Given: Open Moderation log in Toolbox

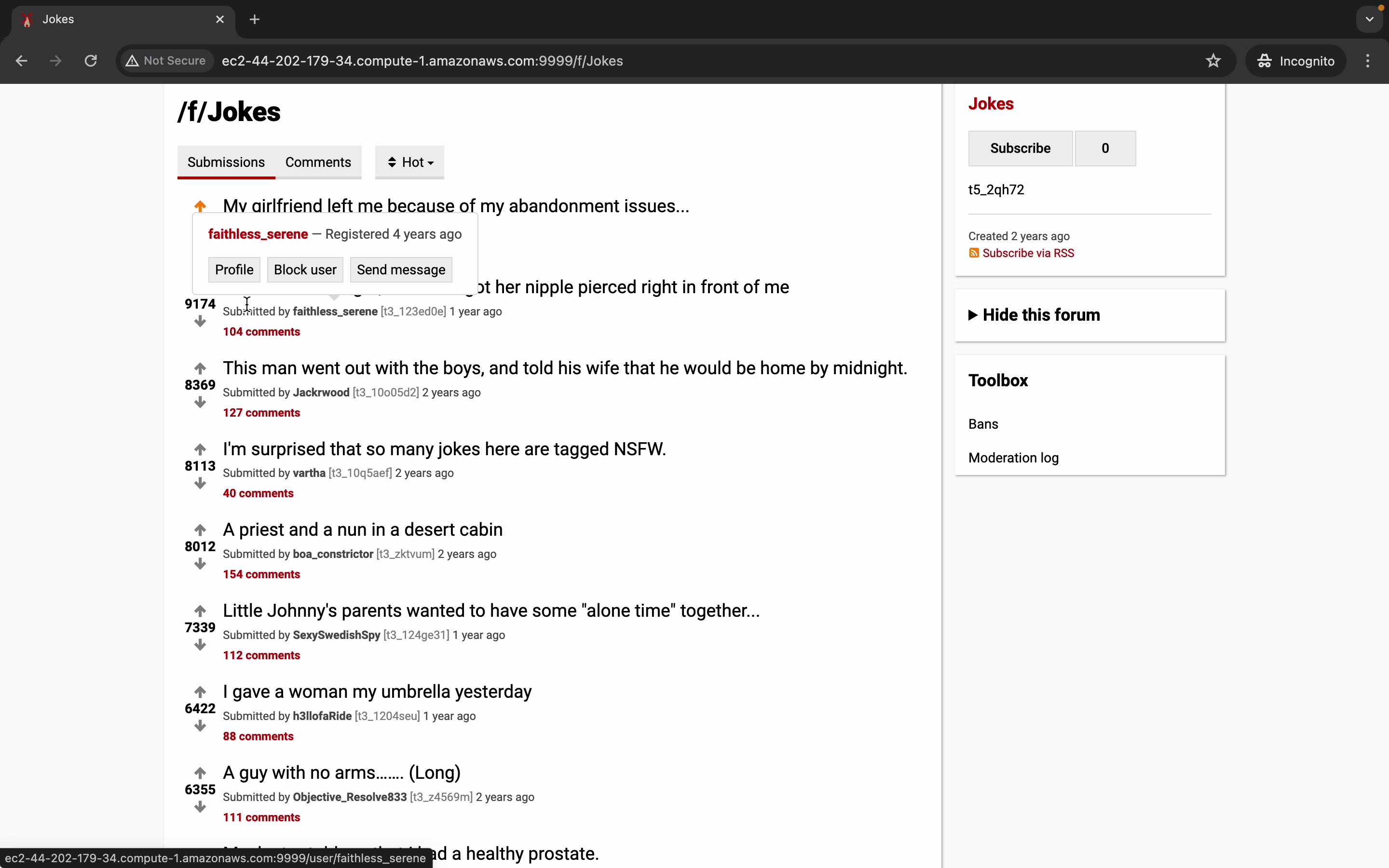Looking at the screenshot, I should (x=1013, y=458).
